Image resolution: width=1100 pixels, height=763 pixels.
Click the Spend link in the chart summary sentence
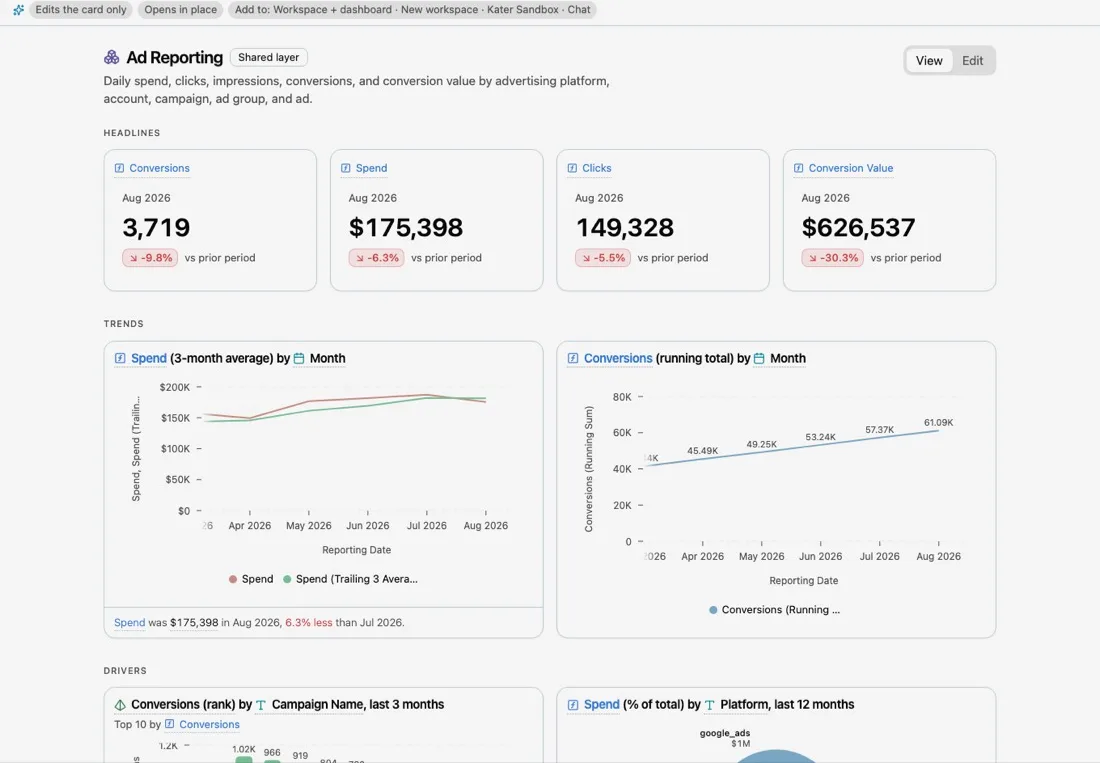130,623
